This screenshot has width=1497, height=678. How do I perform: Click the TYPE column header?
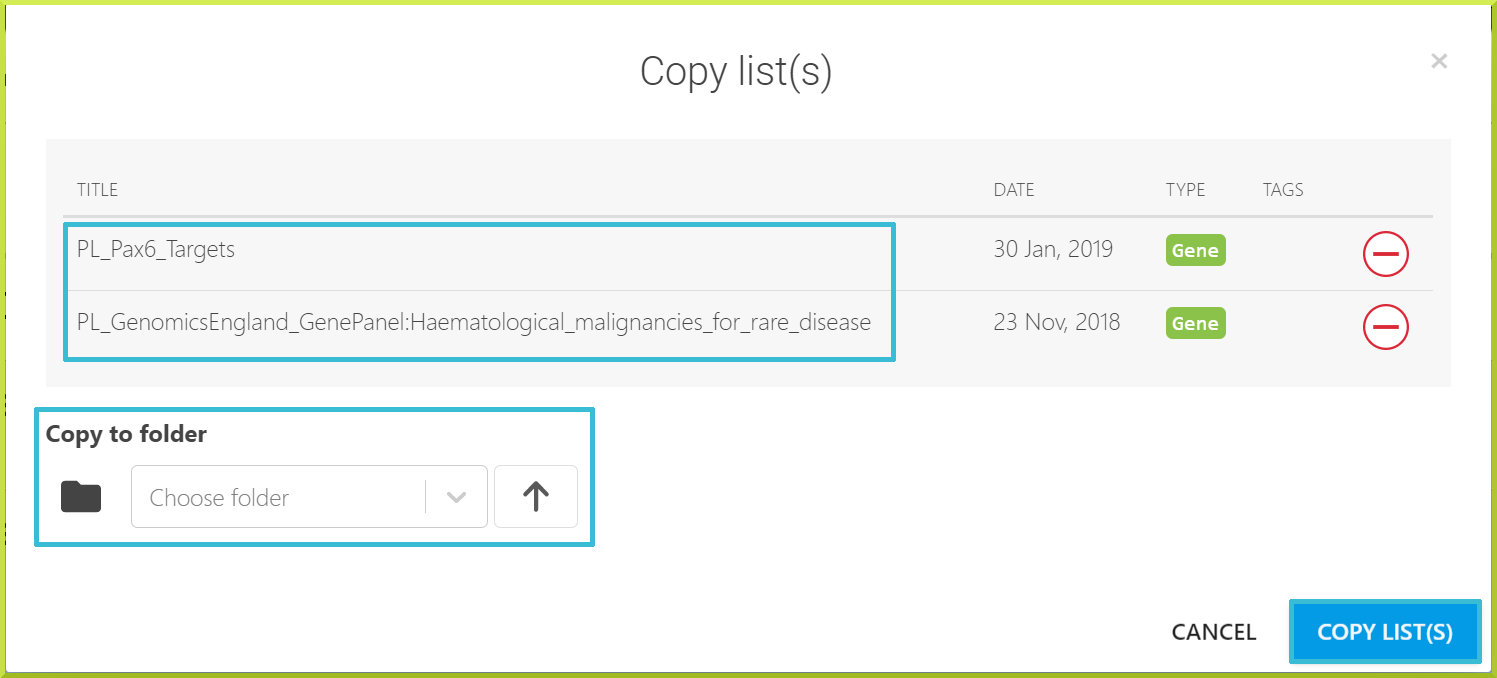(x=1185, y=190)
